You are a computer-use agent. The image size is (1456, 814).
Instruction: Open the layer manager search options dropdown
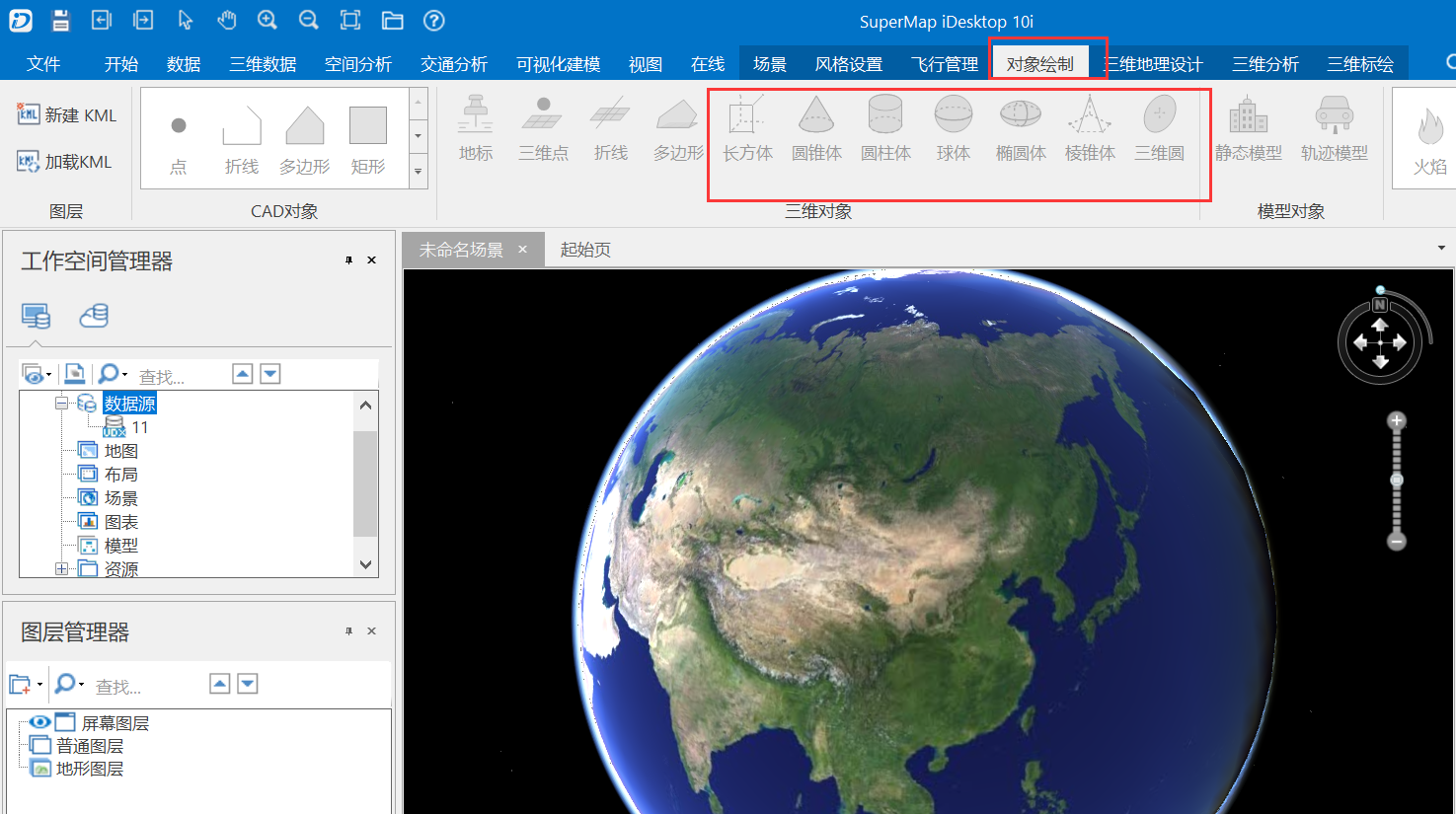coord(81,684)
